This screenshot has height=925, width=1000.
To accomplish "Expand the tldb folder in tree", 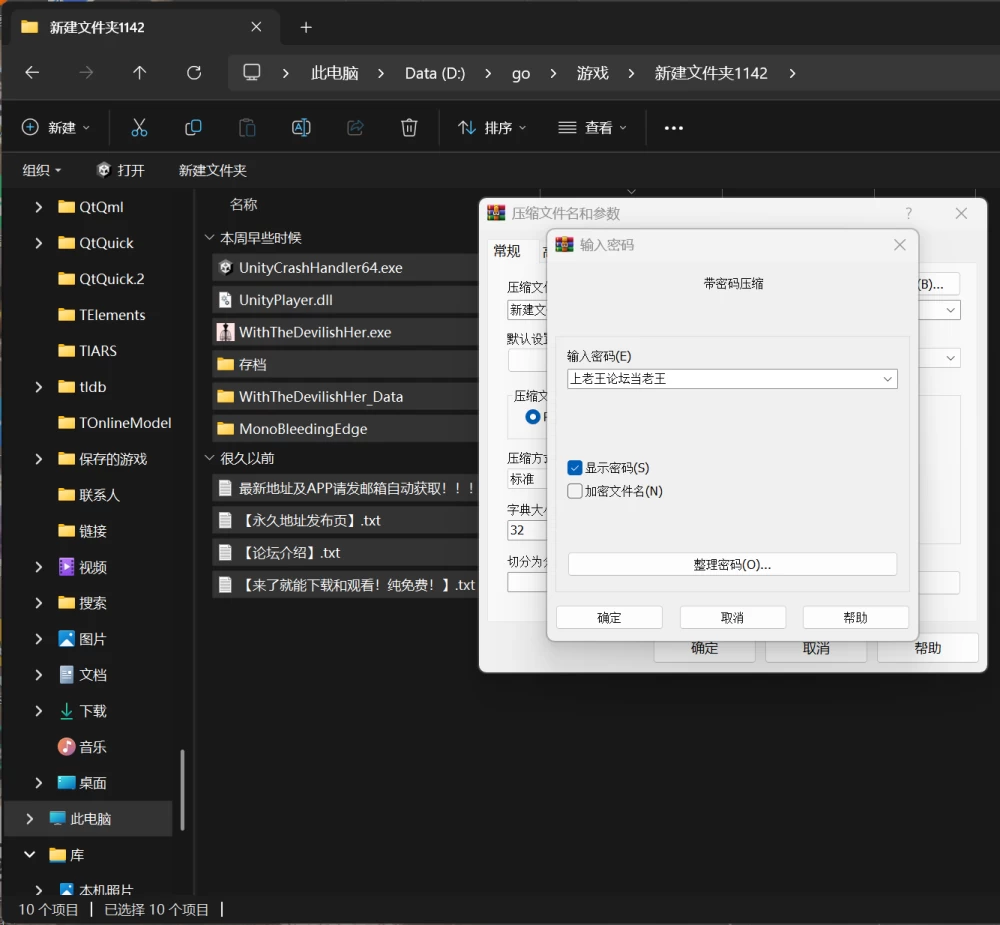I will (x=39, y=387).
